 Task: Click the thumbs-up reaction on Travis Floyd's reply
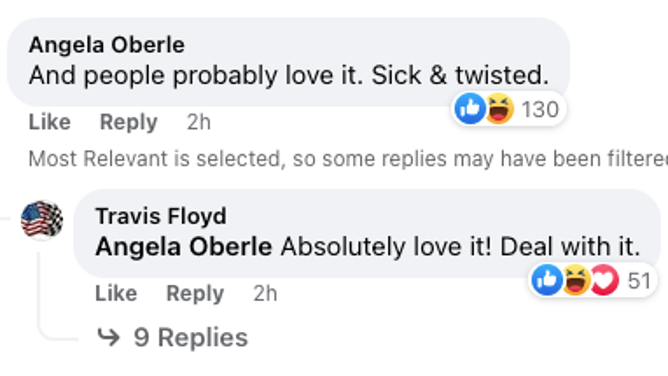coord(547,280)
